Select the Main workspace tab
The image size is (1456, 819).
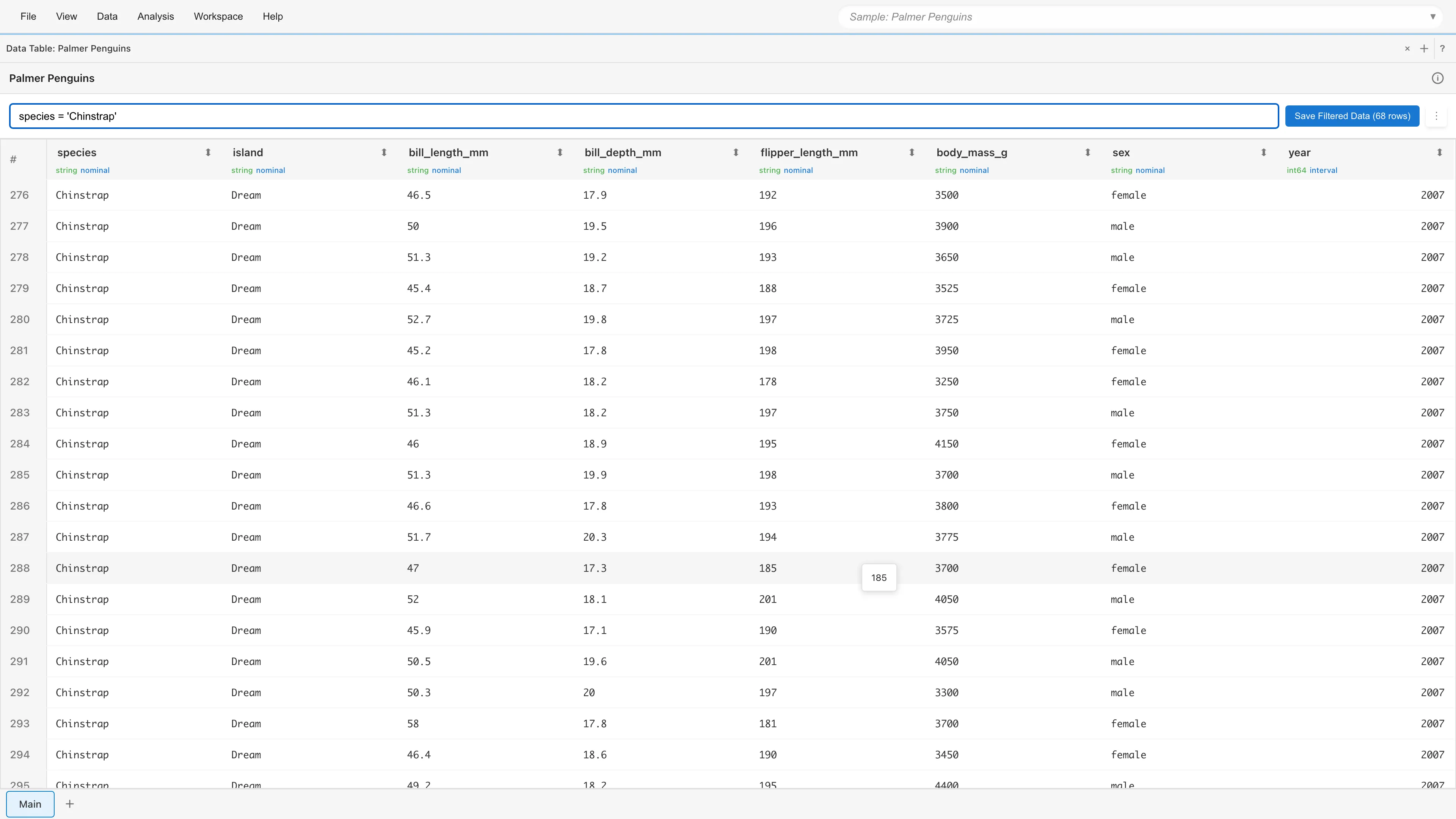(x=30, y=804)
